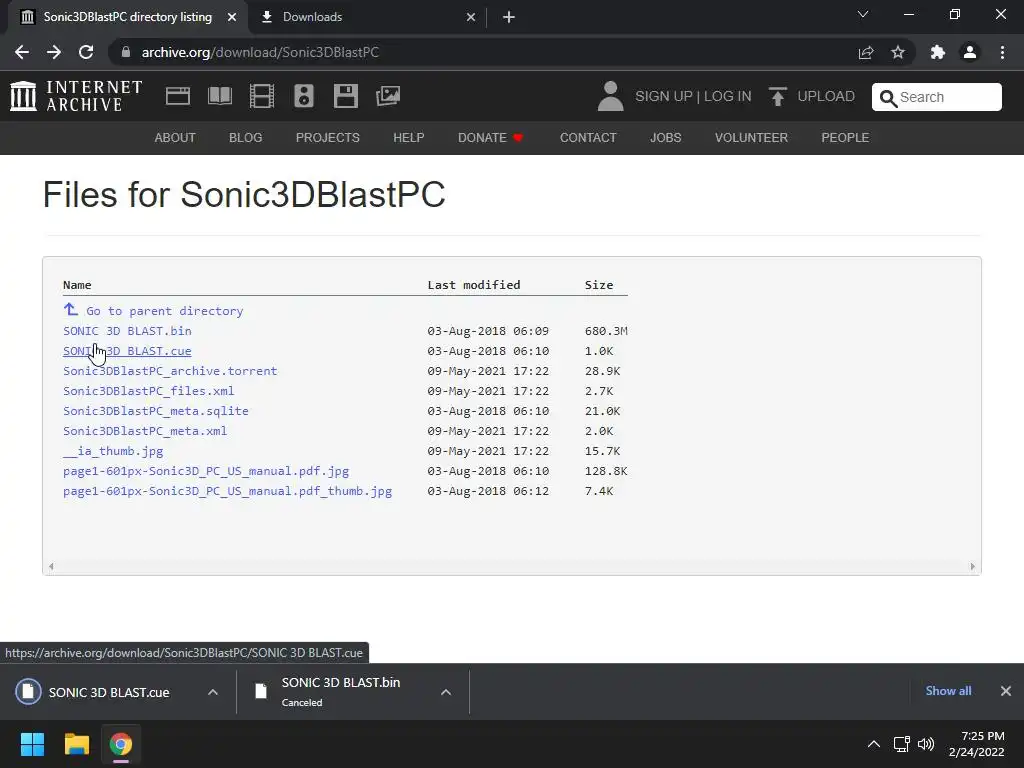Close the downloads bar

pyautogui.click(x=1006, y=691)
